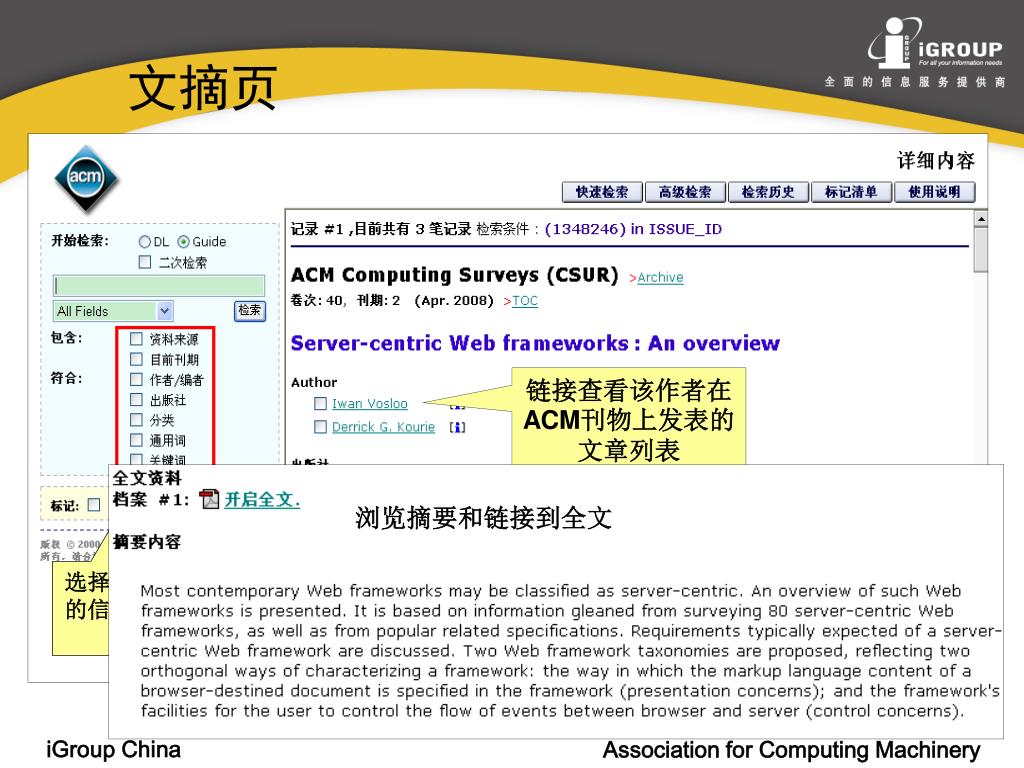Select the Guide radio button
This screenshot has width=1024, height=768.
pos(184,242)
